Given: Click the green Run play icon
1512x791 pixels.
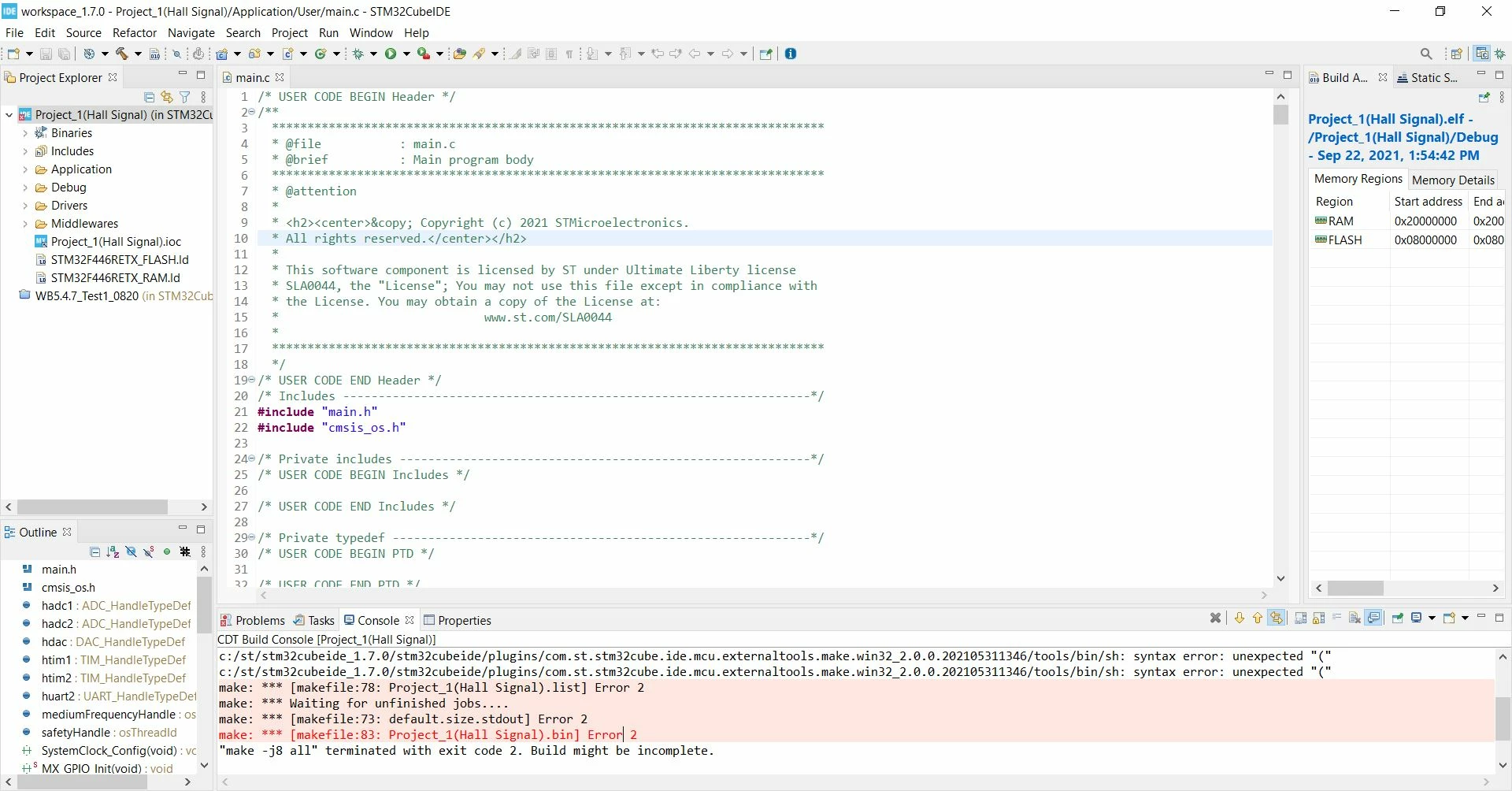Looking at the screenshot, I should click(x=391, y=54).
